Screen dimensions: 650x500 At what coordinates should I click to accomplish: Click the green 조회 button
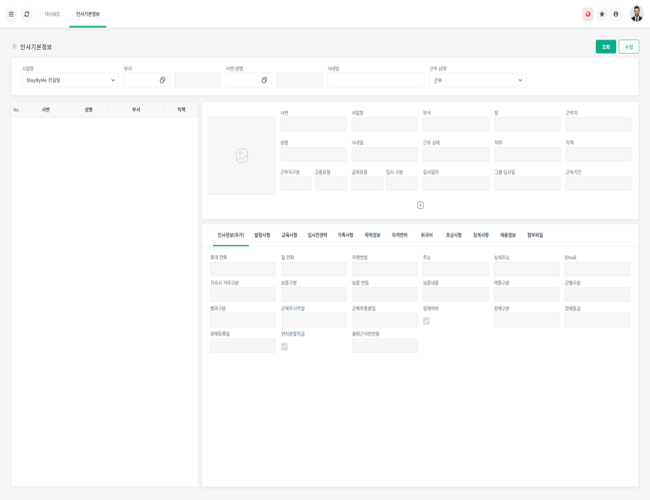[605, 47]
